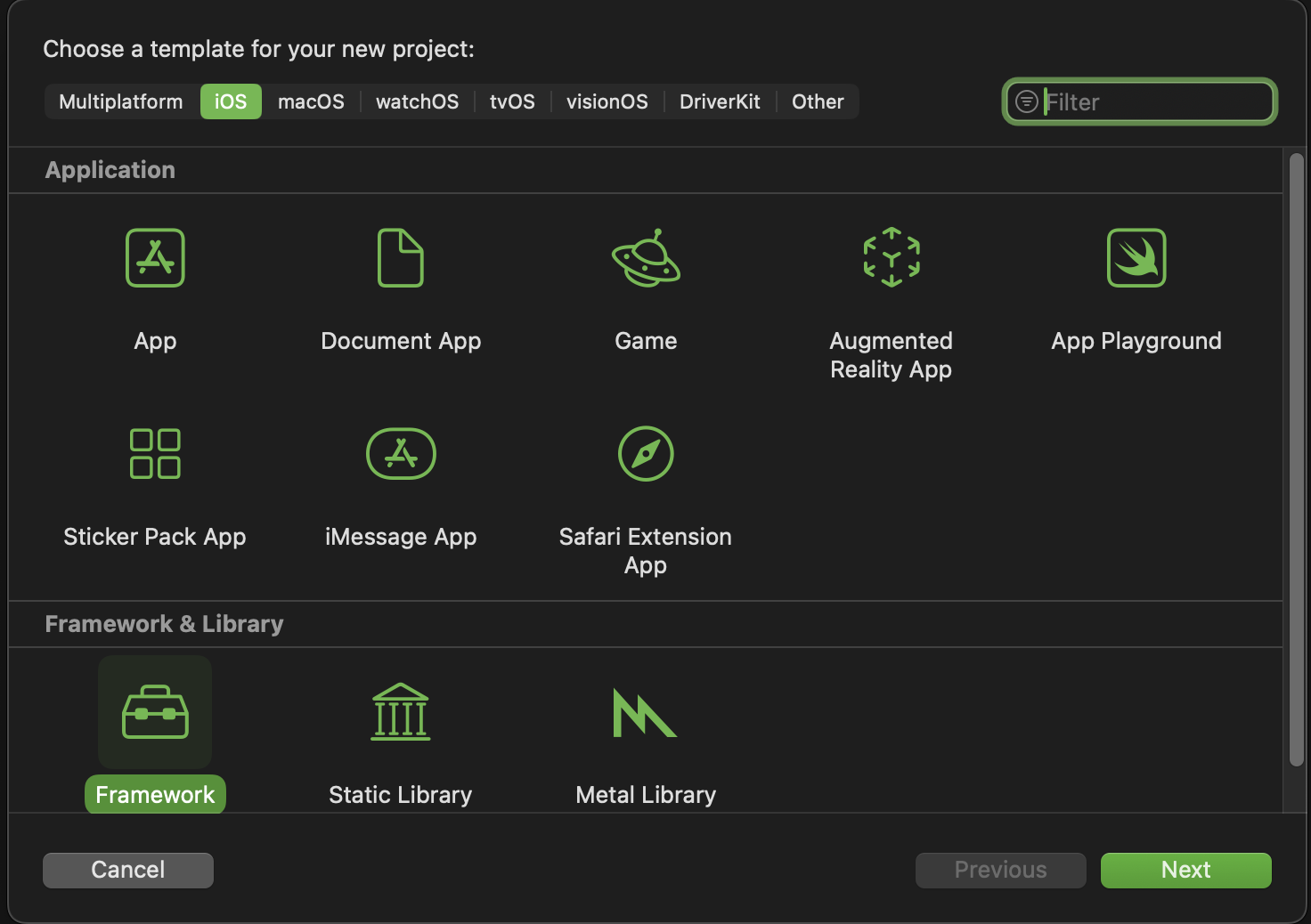The height and width of the screenshot is (924, 1311).
Task: Click the Static Library label
Action: tap(401, 795)
